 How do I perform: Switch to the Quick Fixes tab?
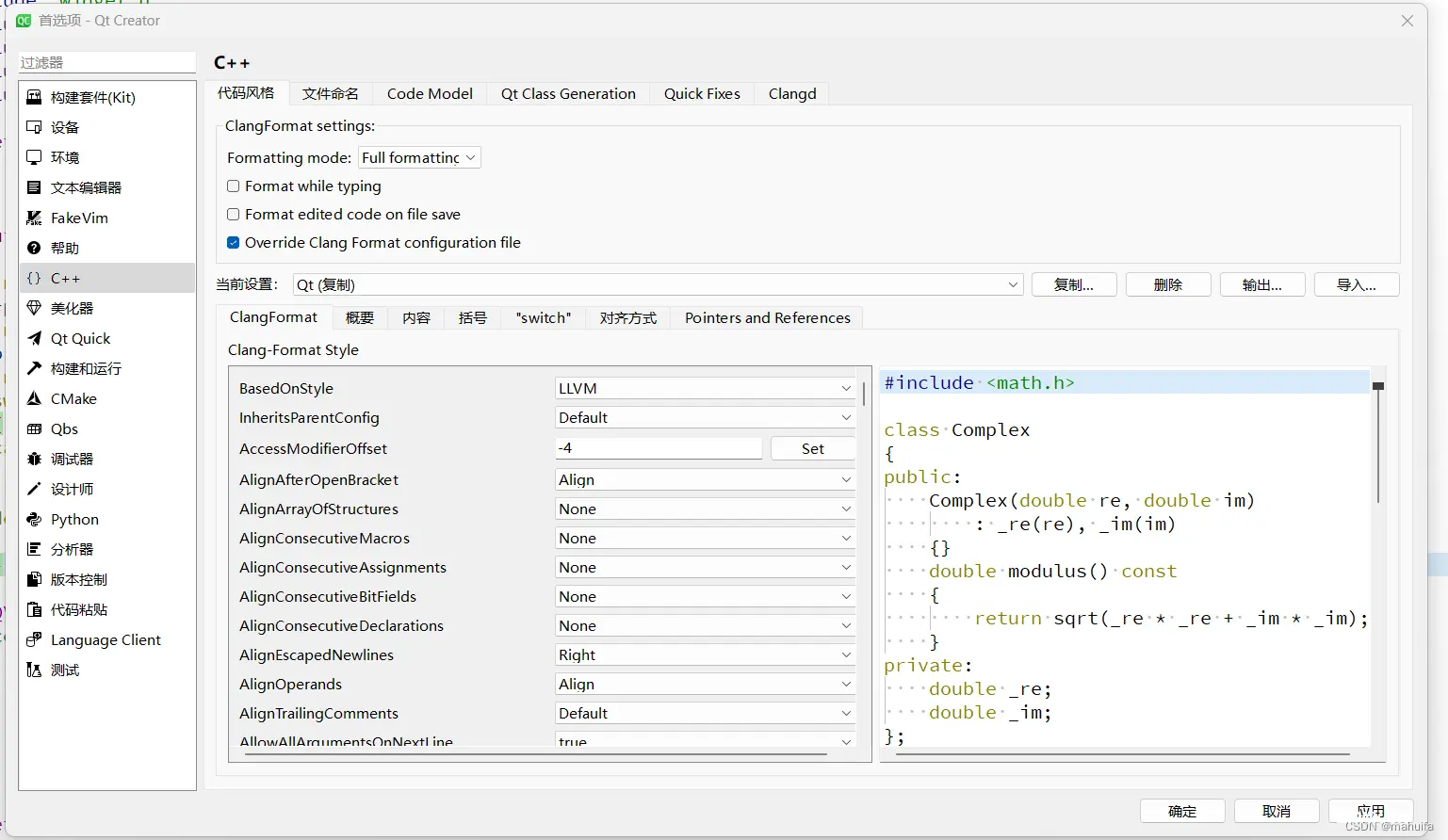coord(702,93)
